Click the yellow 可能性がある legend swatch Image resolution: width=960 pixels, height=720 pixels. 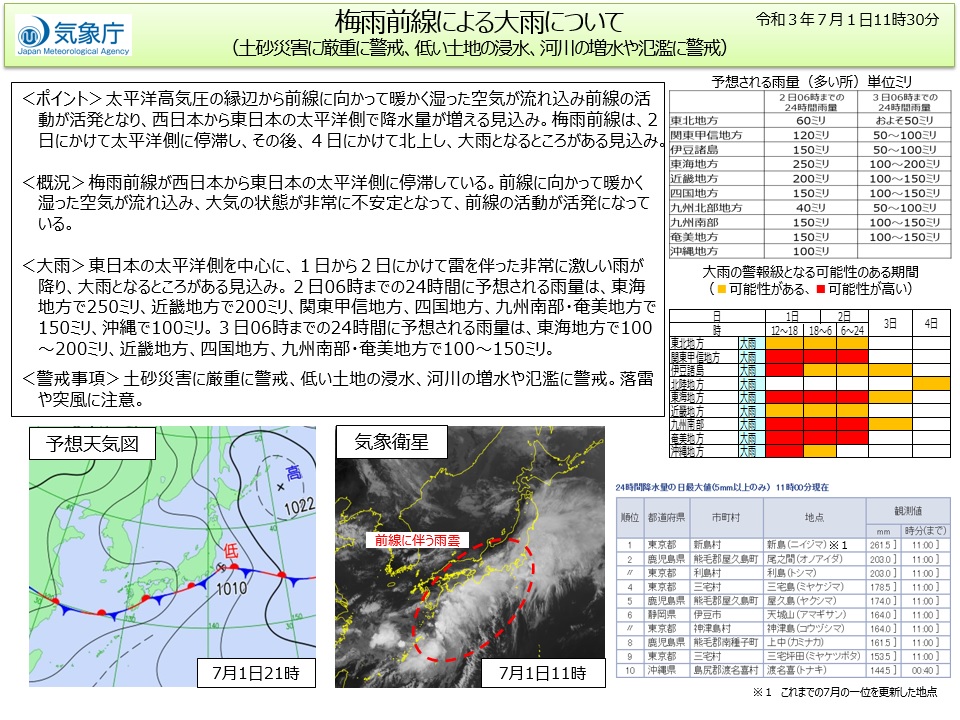[x=722, y=289]
